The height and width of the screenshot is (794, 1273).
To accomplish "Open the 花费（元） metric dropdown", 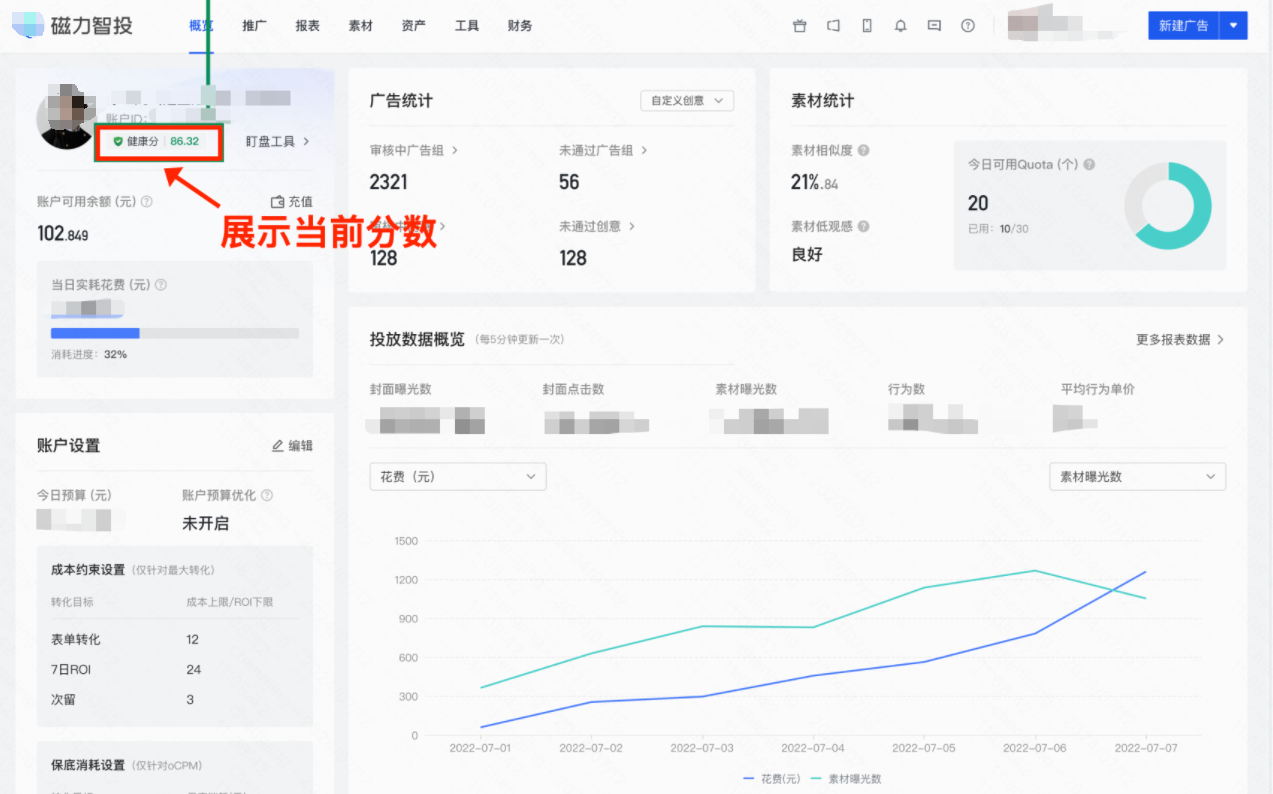I will coord(458,477).
